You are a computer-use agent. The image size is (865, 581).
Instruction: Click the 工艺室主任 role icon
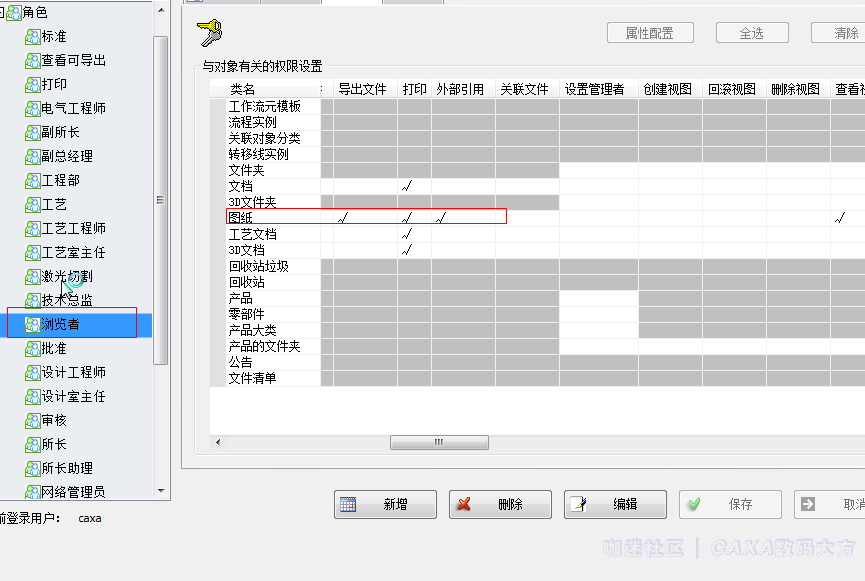[x=33, y=253]
